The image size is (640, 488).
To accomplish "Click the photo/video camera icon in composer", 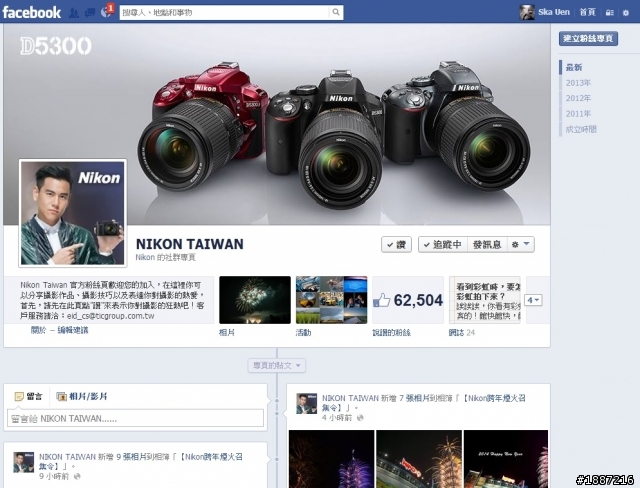I will [x=62, y=396].
